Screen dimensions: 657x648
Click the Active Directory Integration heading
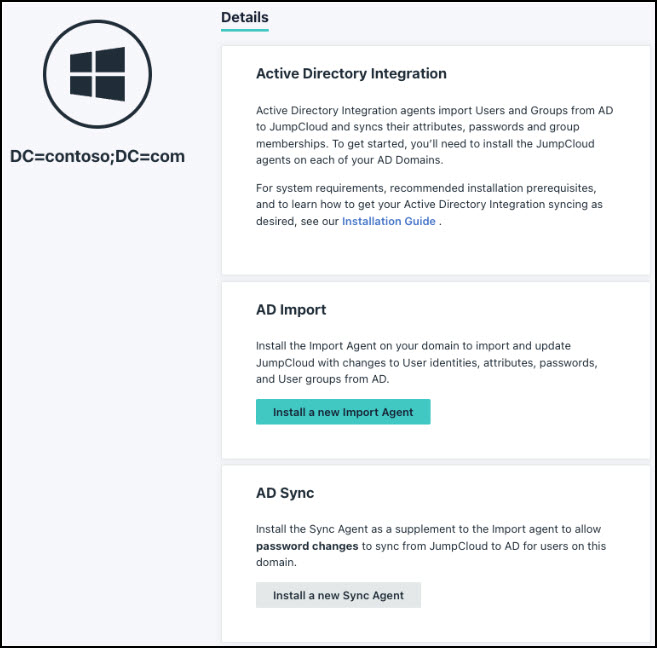coord(351,74)
